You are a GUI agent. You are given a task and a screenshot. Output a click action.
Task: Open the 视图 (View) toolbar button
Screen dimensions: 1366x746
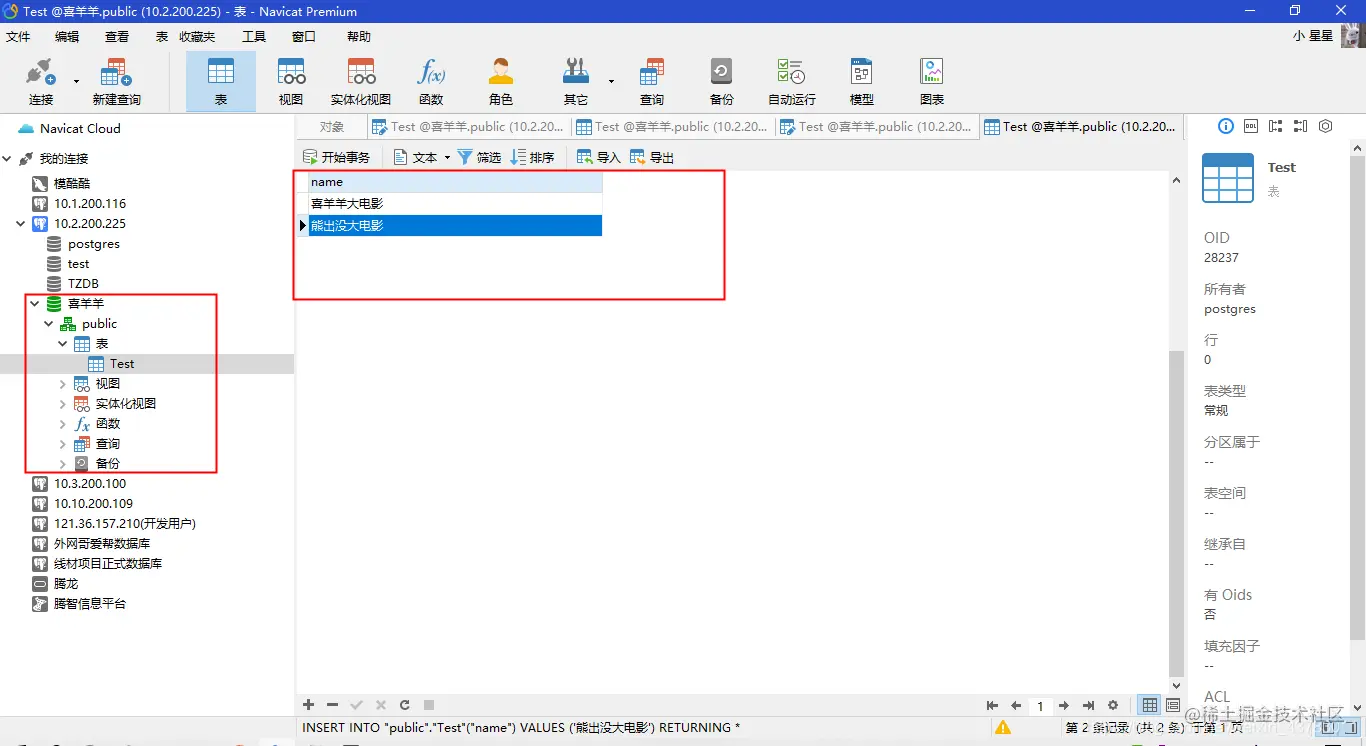click(291, 82)
